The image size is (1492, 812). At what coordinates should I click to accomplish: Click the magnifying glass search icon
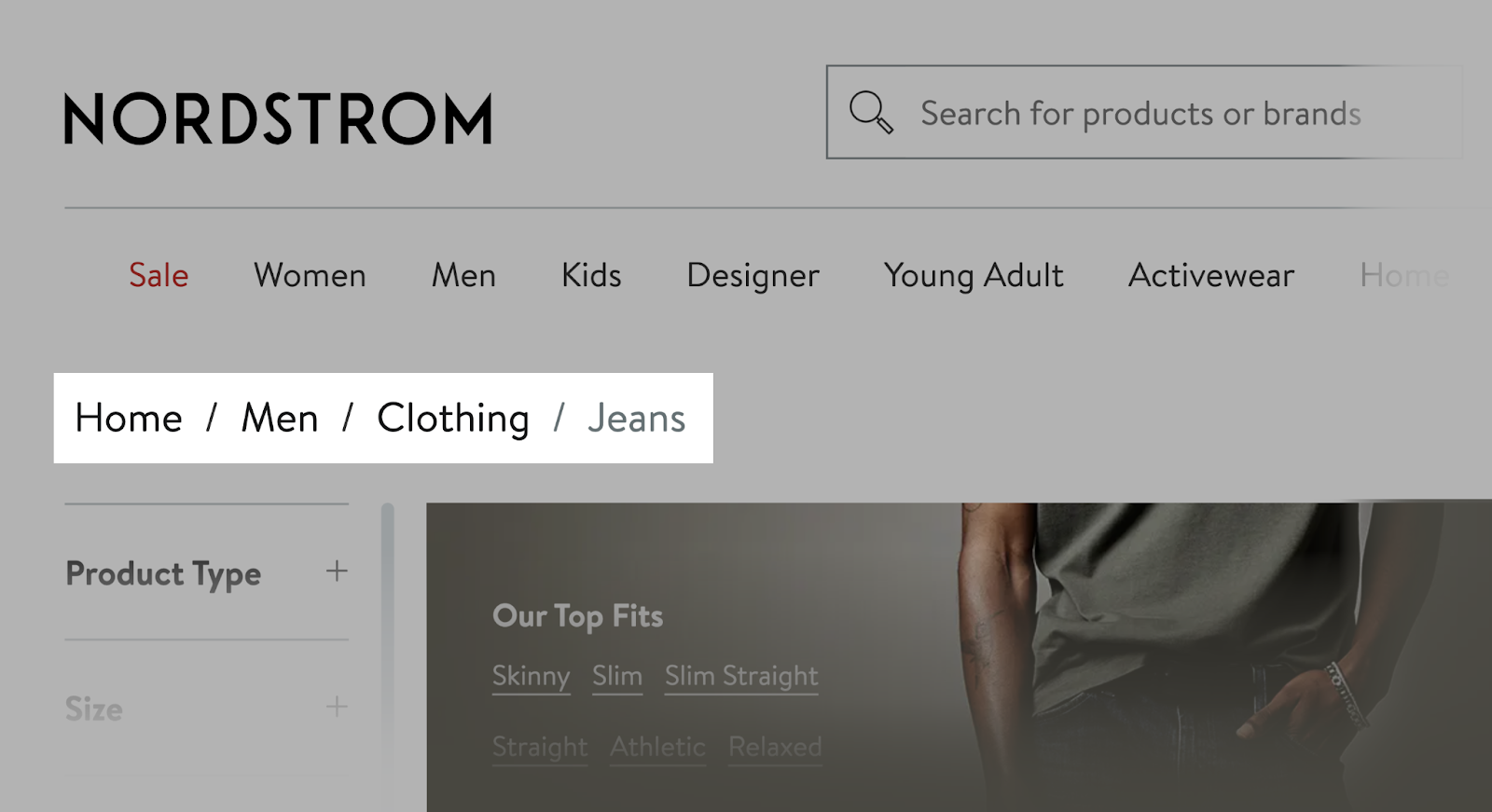(871, 112)
